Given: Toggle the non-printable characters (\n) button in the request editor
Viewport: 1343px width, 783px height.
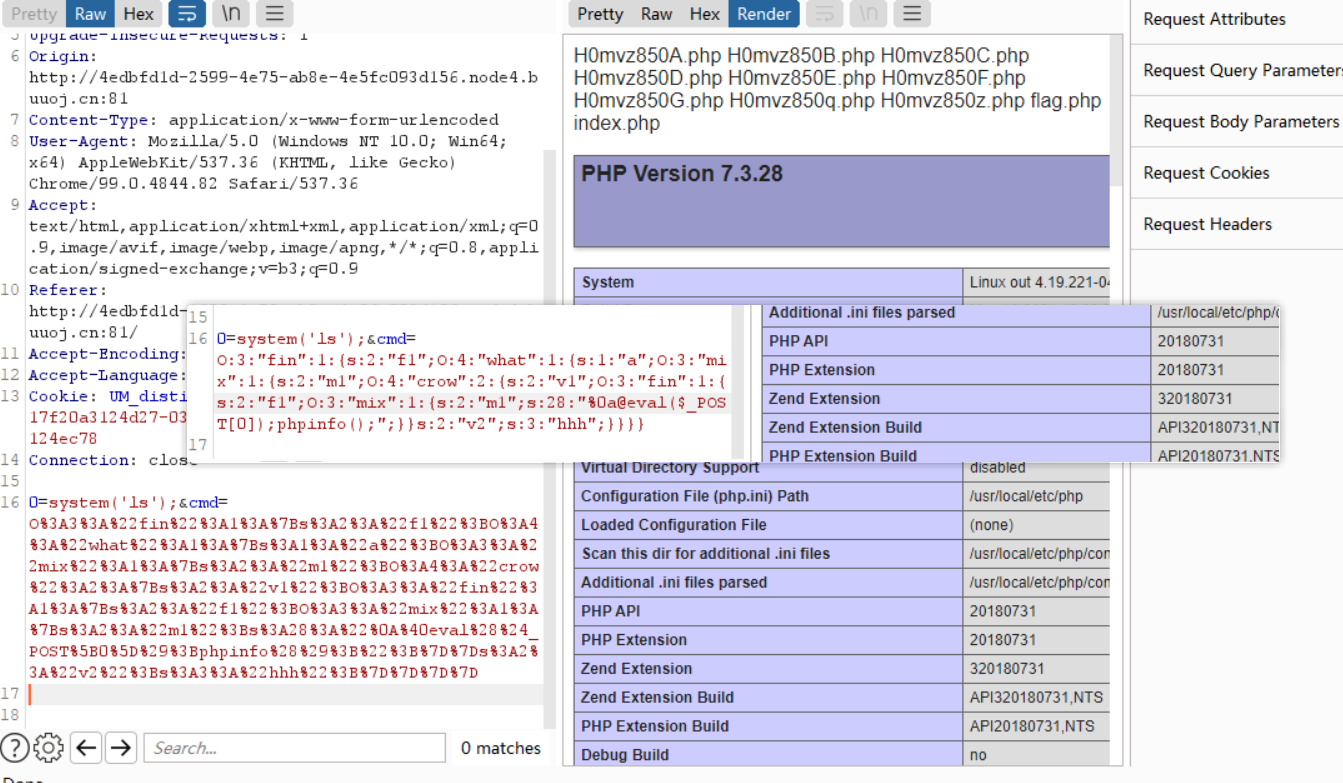Looking at the screenshot, I should click(231, 14).
